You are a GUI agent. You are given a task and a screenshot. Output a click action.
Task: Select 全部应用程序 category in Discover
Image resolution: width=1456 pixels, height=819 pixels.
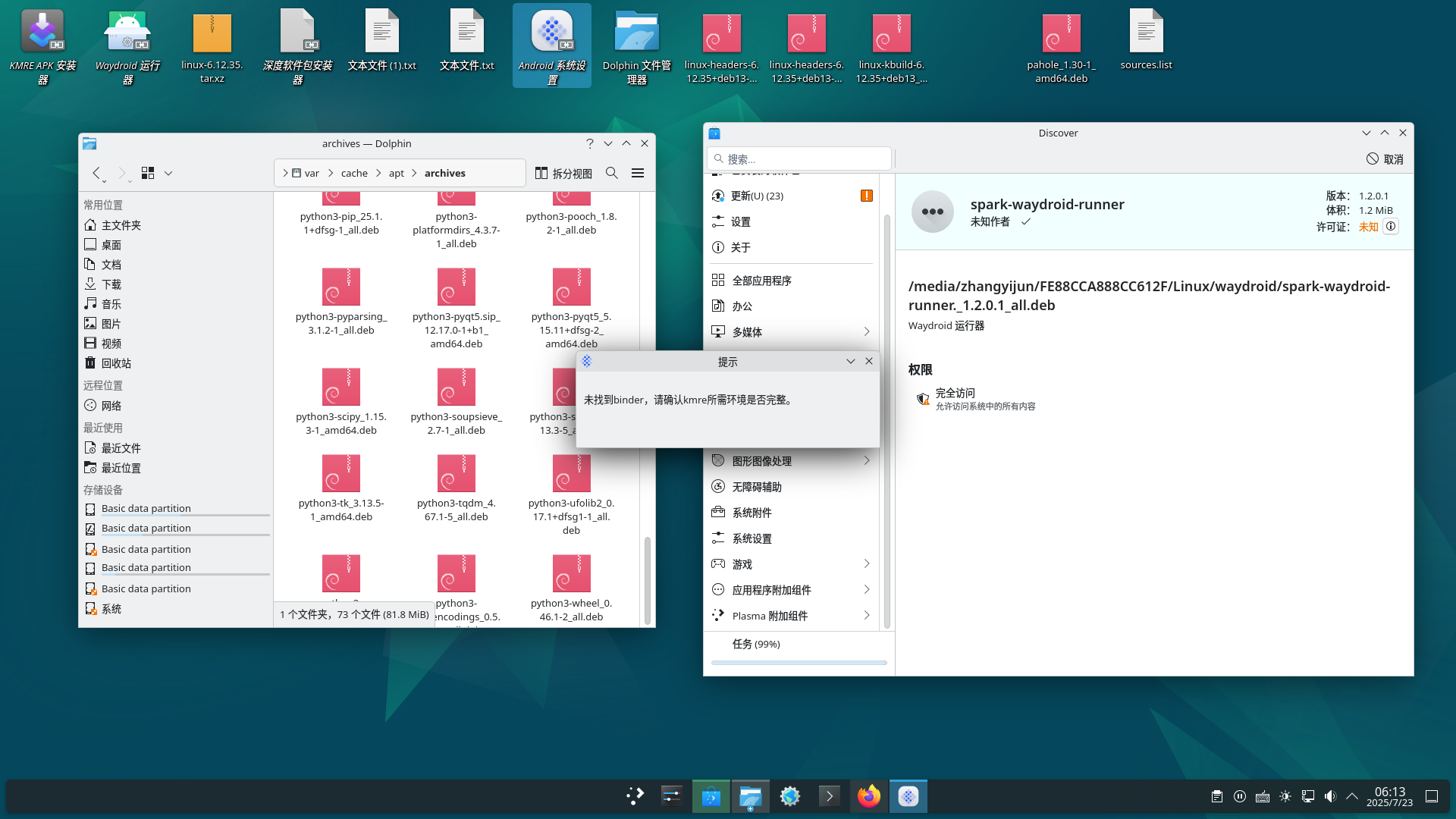point(792,281)
